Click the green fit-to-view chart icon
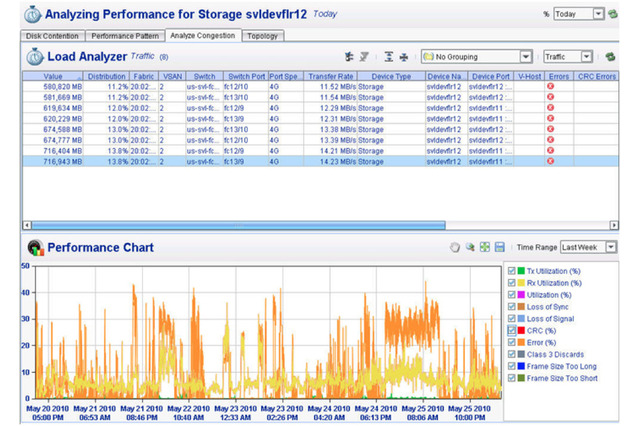640x426 pixels. (484, 247)
